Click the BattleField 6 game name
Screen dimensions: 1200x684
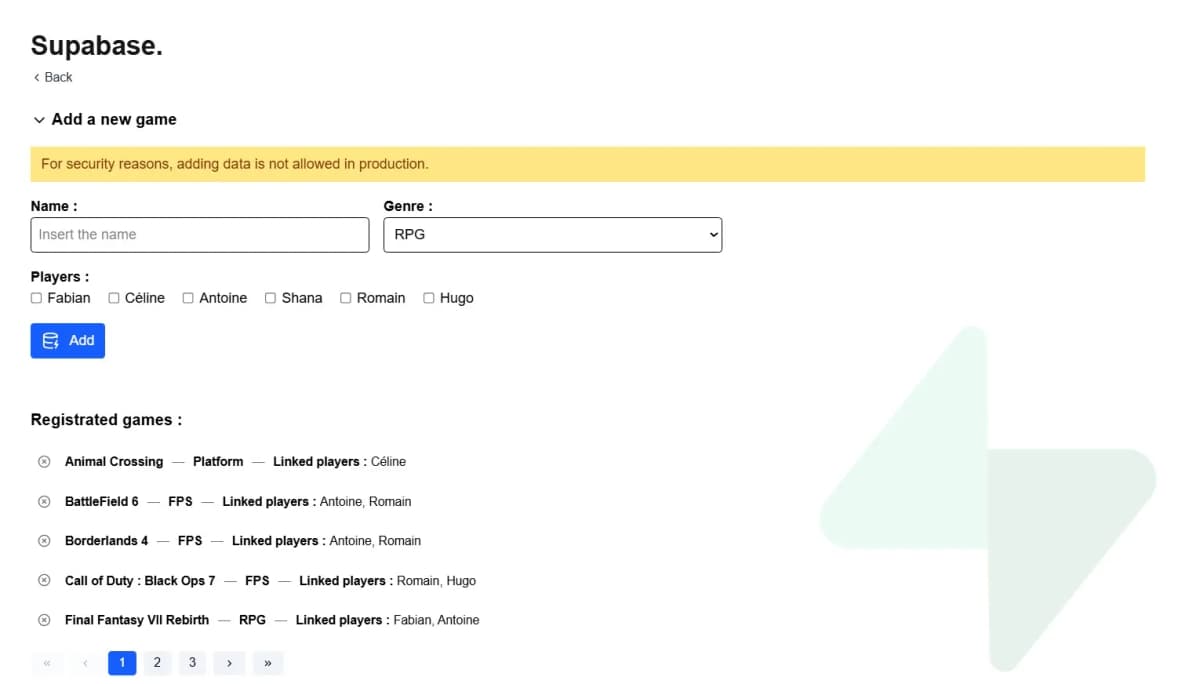click(102, 502)
